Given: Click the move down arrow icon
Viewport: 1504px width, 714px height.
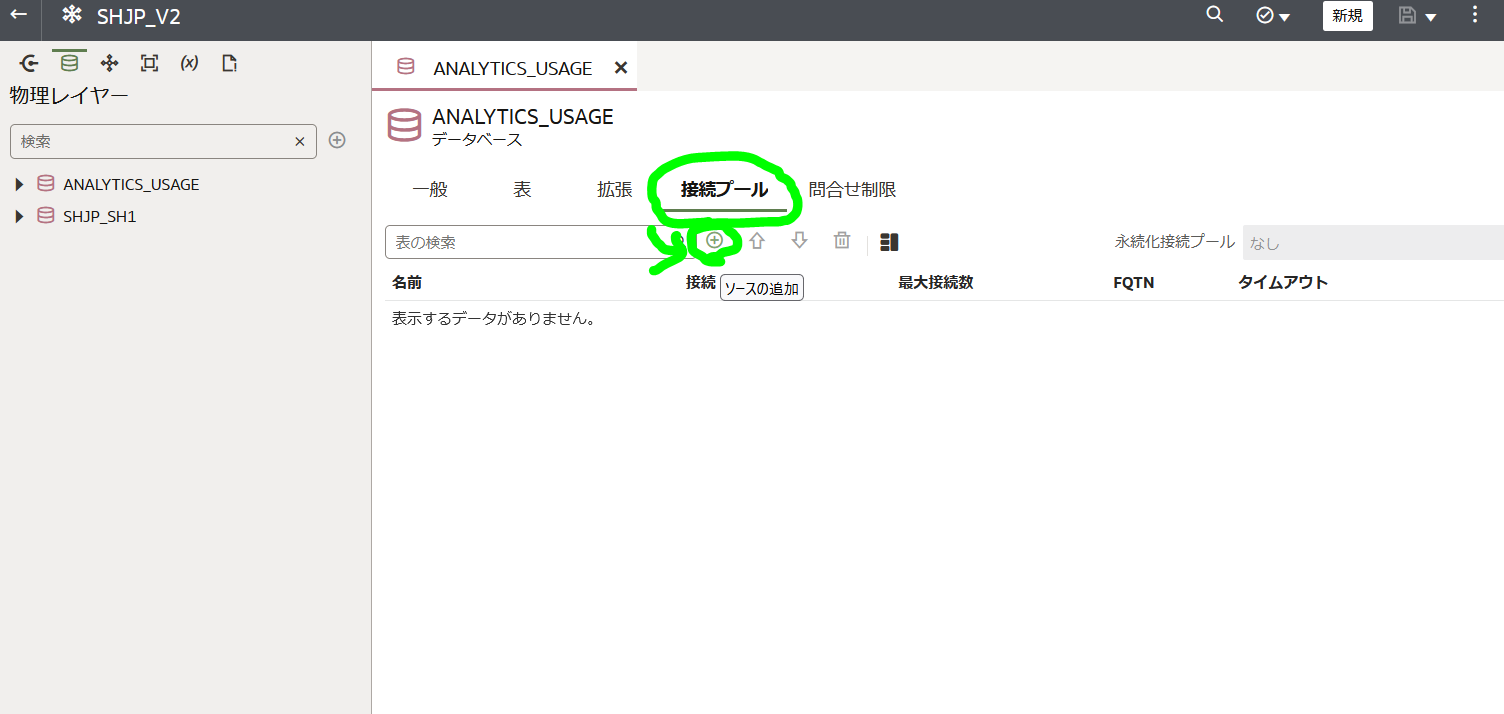Looking at the screenshot, I should (799, 240).
